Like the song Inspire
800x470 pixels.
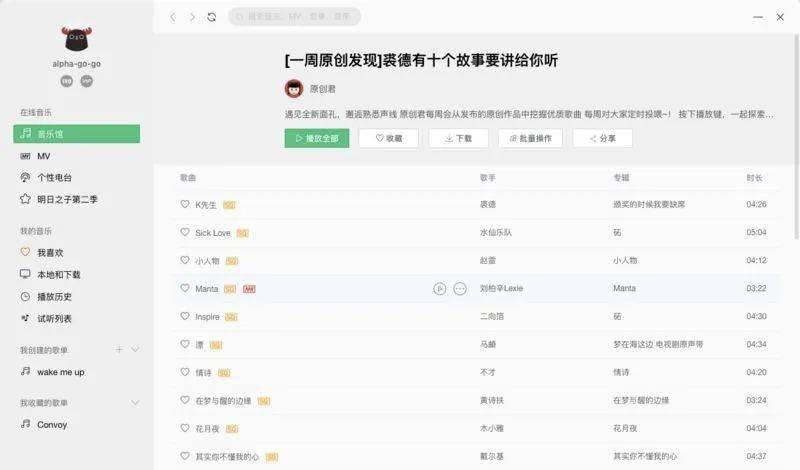pos(185,316)
